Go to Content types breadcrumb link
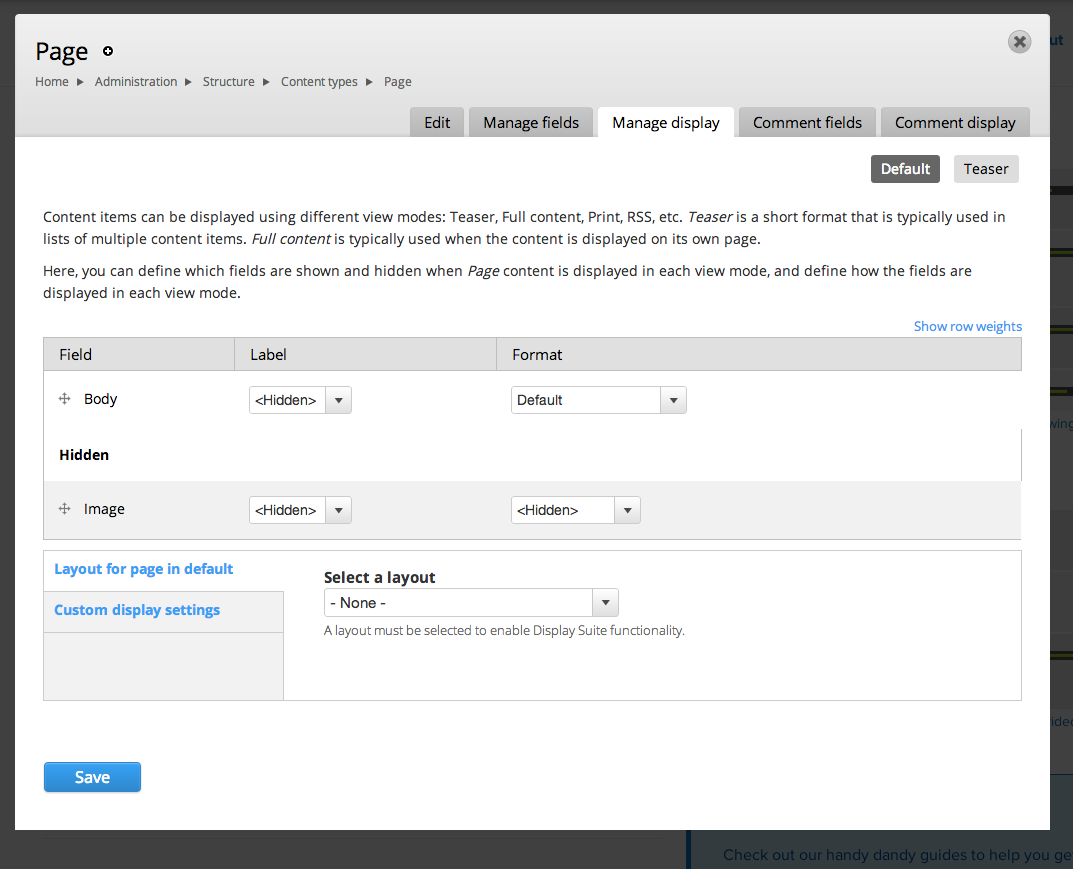 point(319,82)
